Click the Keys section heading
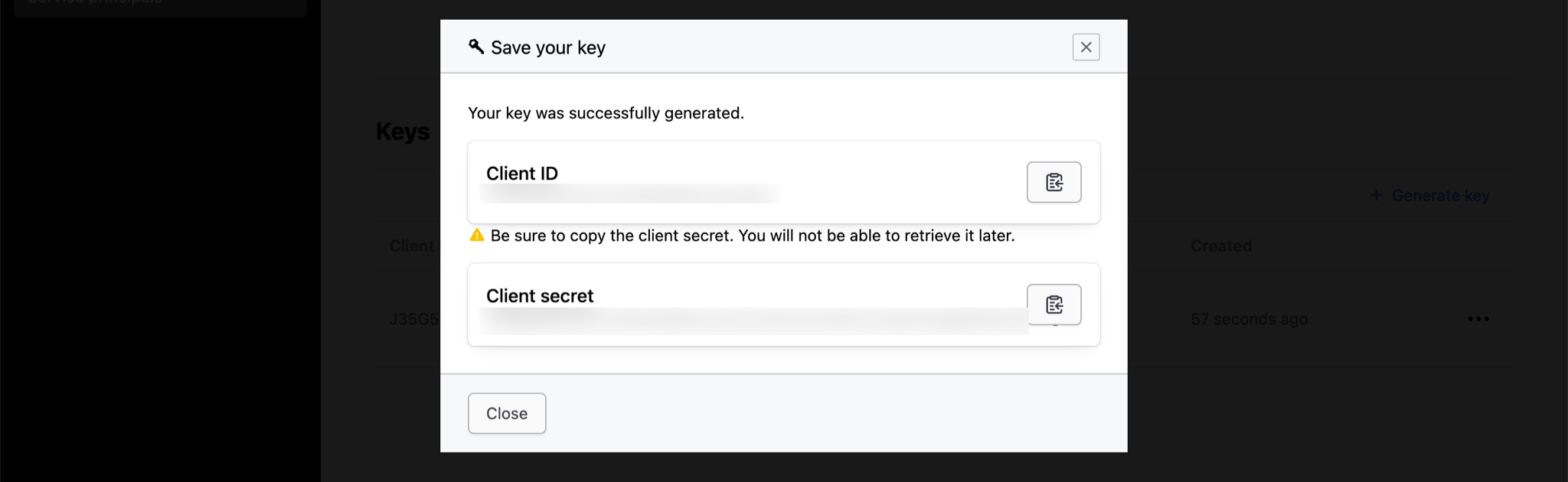 [x=403, y=131]
